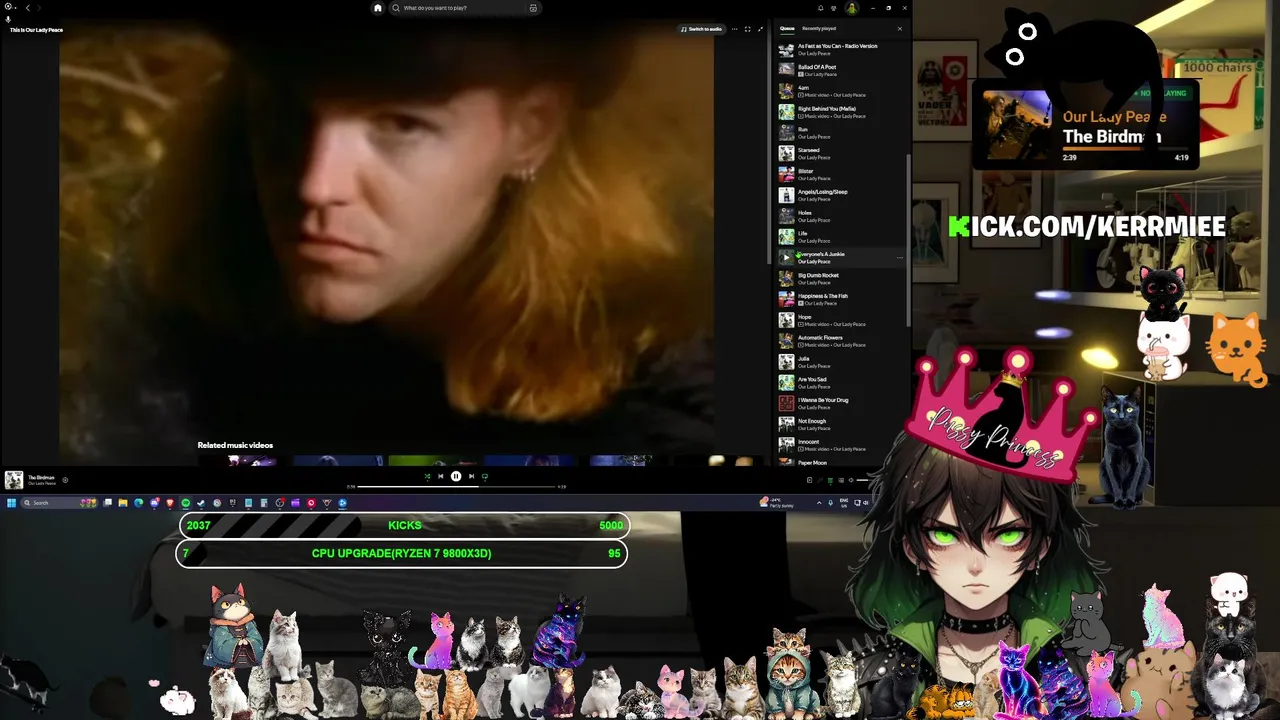Toggle Now Playing view icon
The height and width of the screenshot is (720, 1280).
pos(809,480)
